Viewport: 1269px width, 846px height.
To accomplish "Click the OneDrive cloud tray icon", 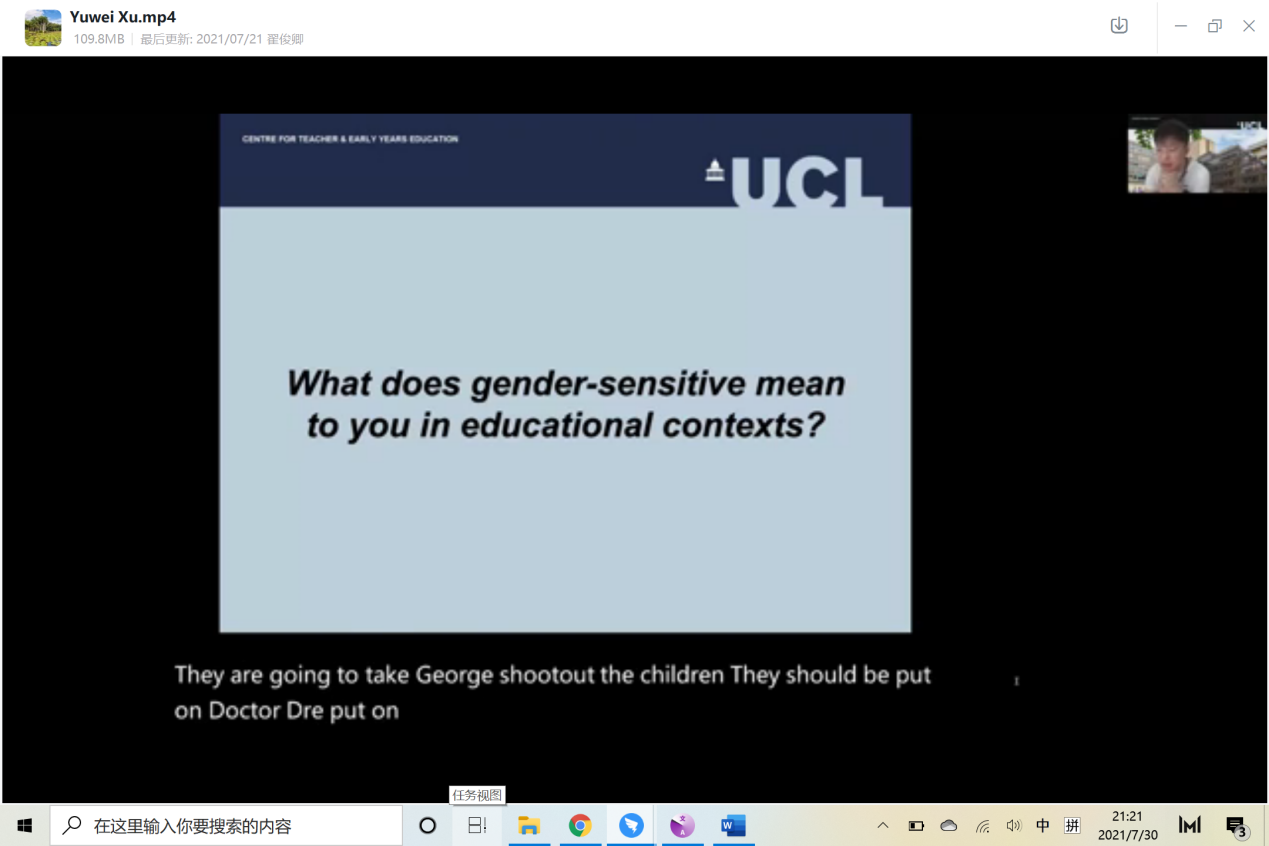I will [949, 826].
